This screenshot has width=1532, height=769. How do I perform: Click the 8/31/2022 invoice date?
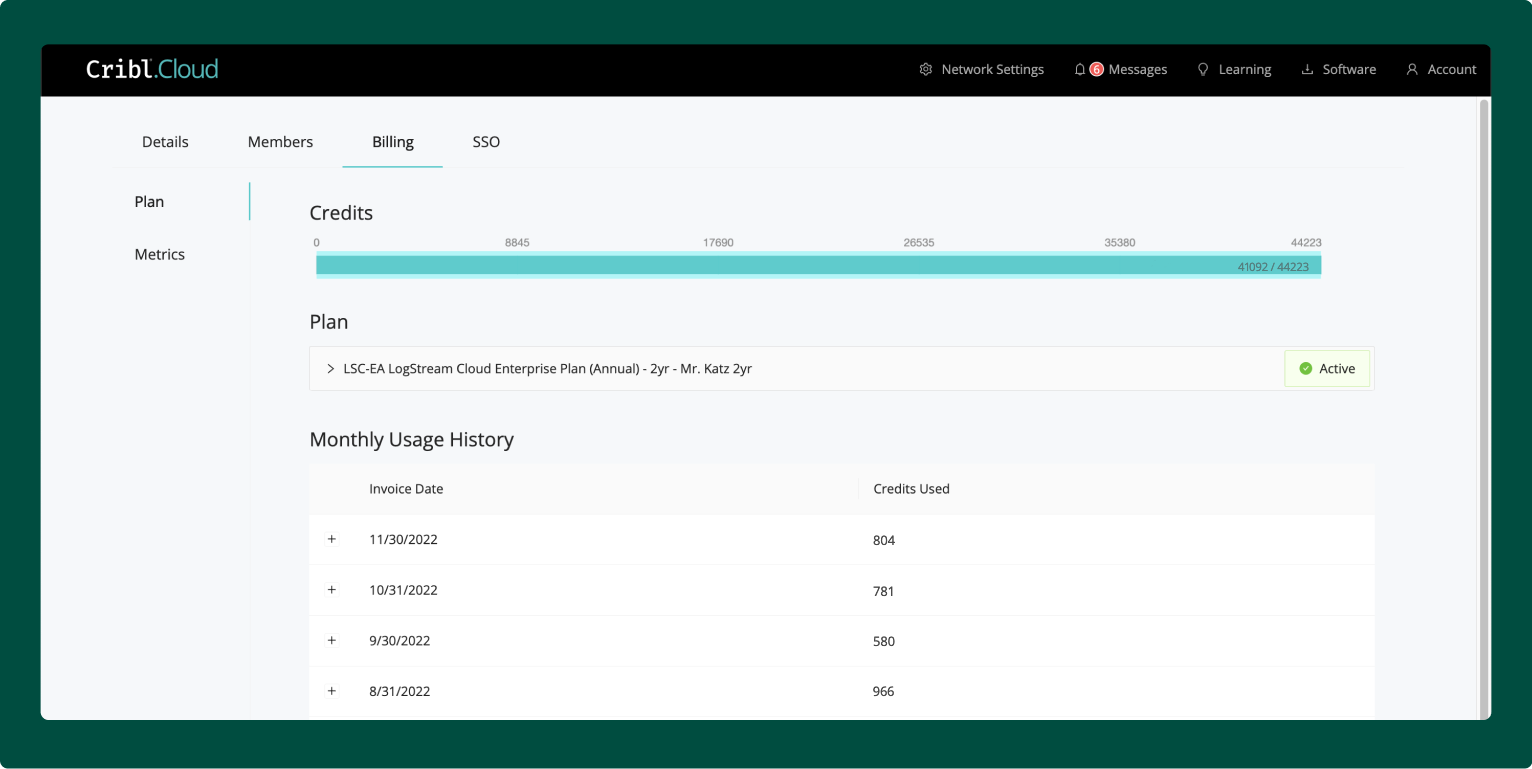click(x=399, y=691)
